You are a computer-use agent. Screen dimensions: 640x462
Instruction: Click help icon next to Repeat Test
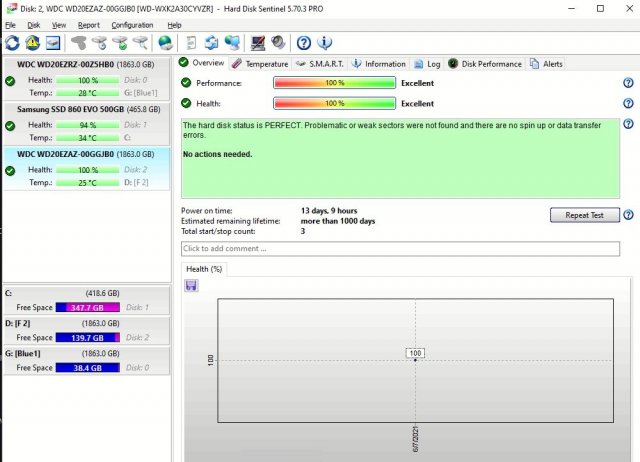628,215
